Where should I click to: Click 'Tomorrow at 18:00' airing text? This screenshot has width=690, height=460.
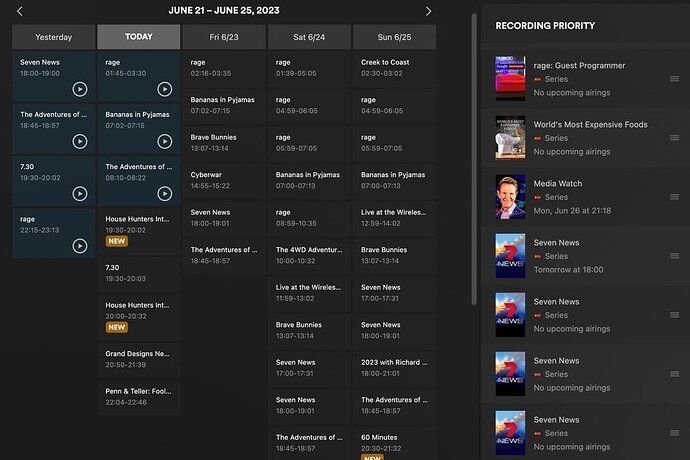568,270
